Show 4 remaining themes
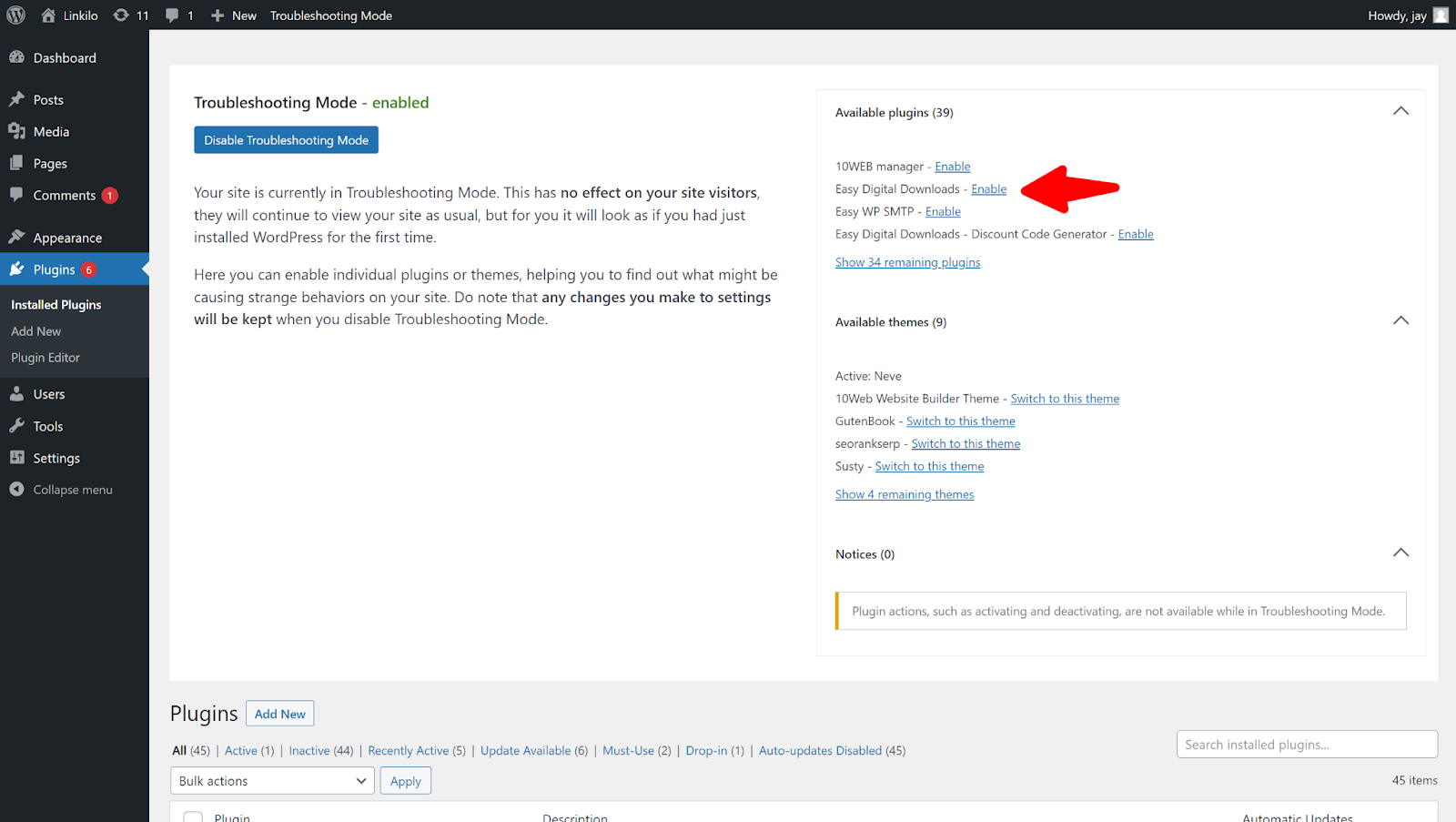Screen dimensions: 1456x822 [905, 494]
